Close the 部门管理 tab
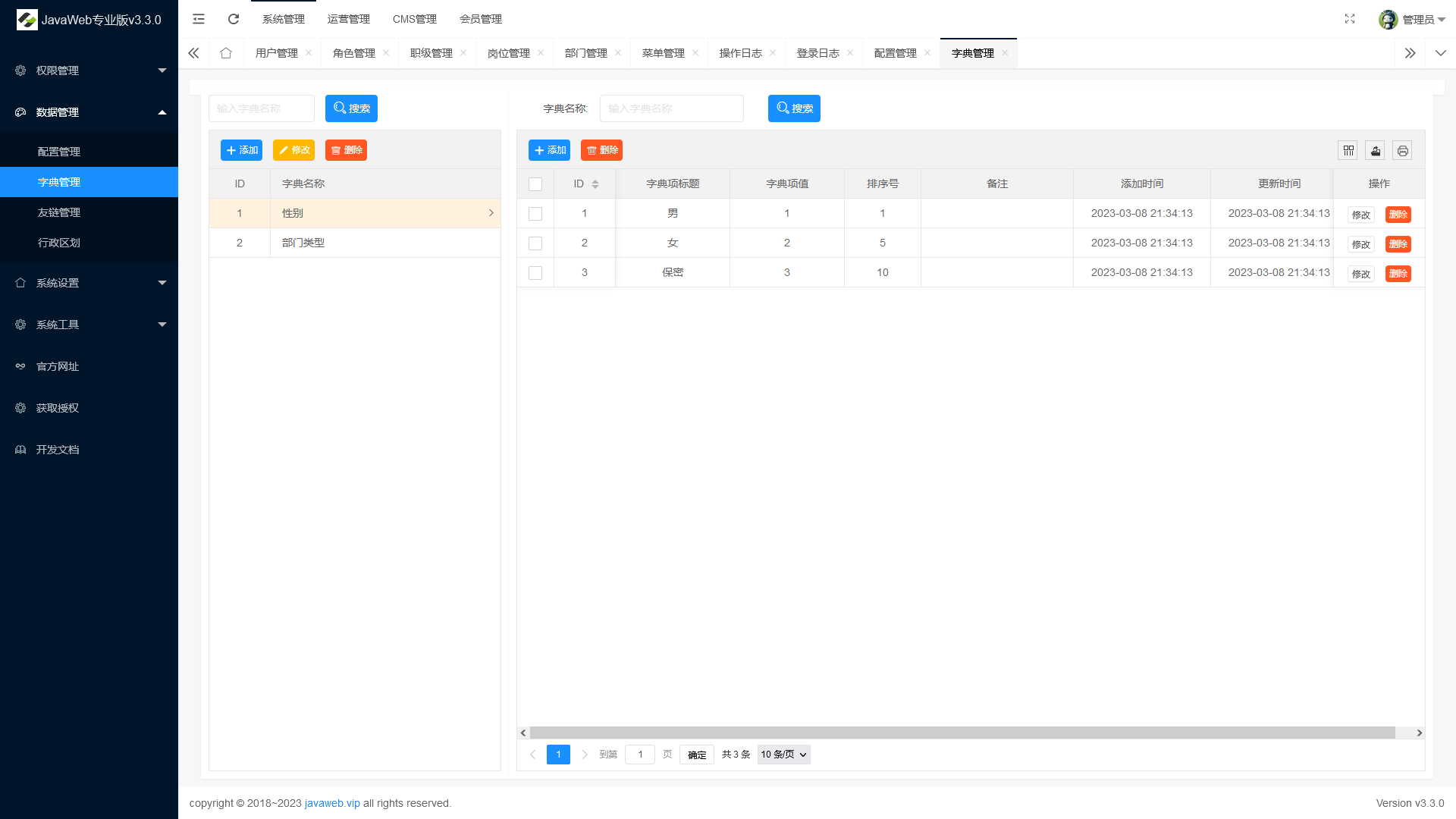Image resolution: width=1456 pixels, height=819 pixels. pyautogui.click(x=618, y=52)
